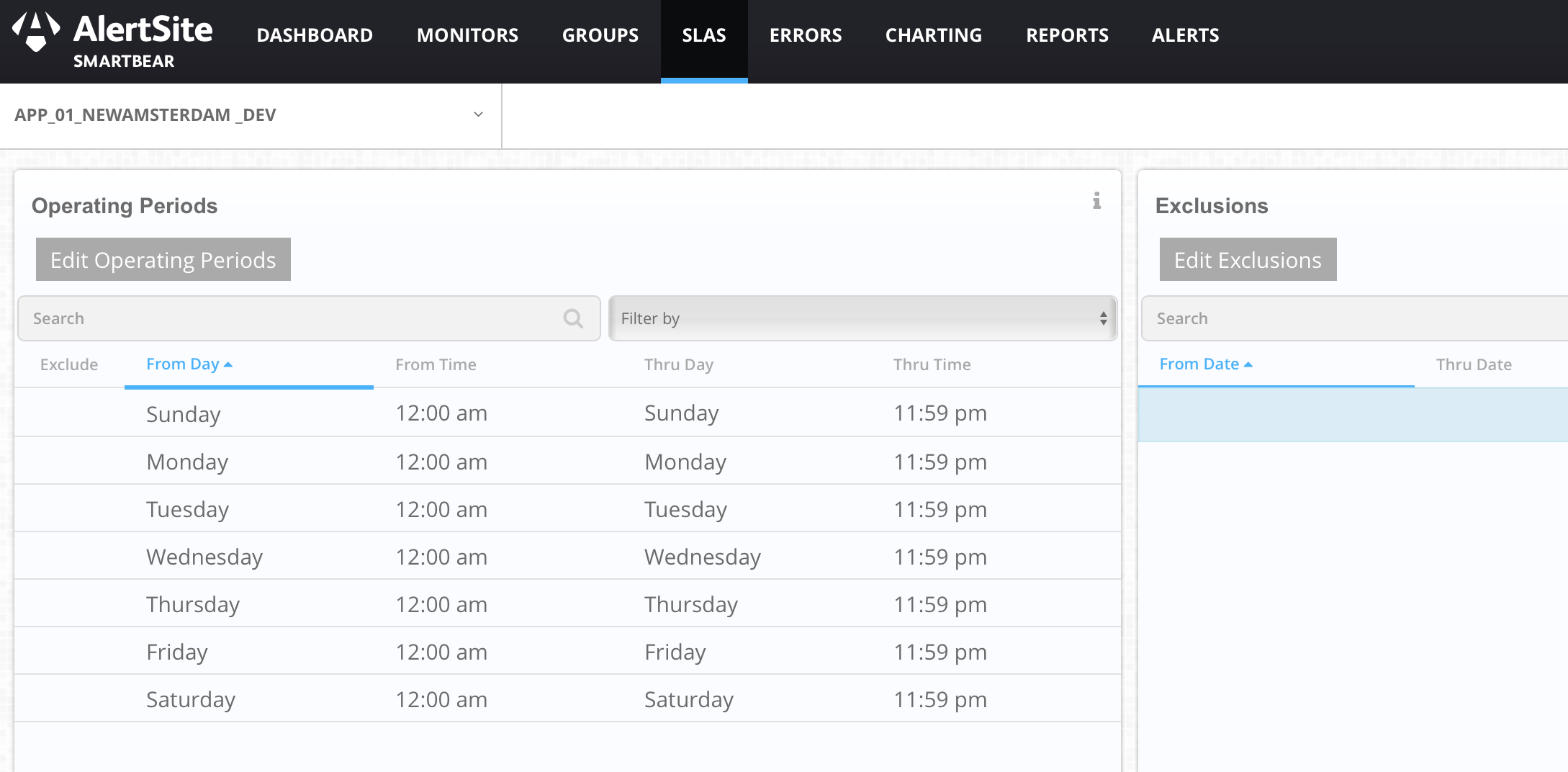This screenshot has width=1568, height=772.
Task: Click Sunday's 12:00 am From Time
Action: click(x=441, y=413)
